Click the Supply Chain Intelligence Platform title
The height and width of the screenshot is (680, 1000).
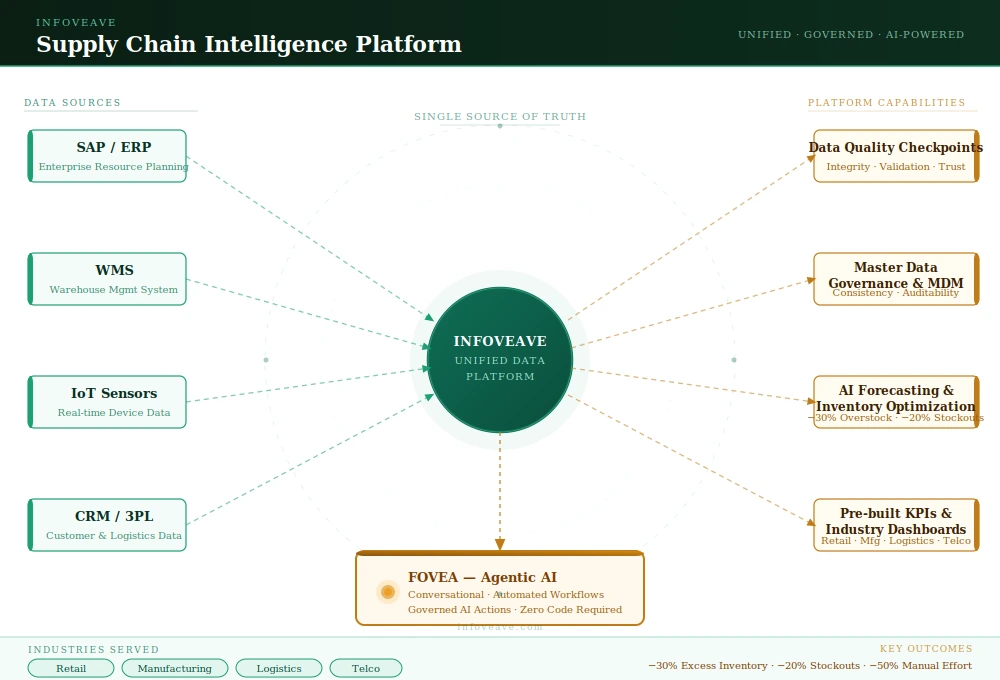pos(249,44)
